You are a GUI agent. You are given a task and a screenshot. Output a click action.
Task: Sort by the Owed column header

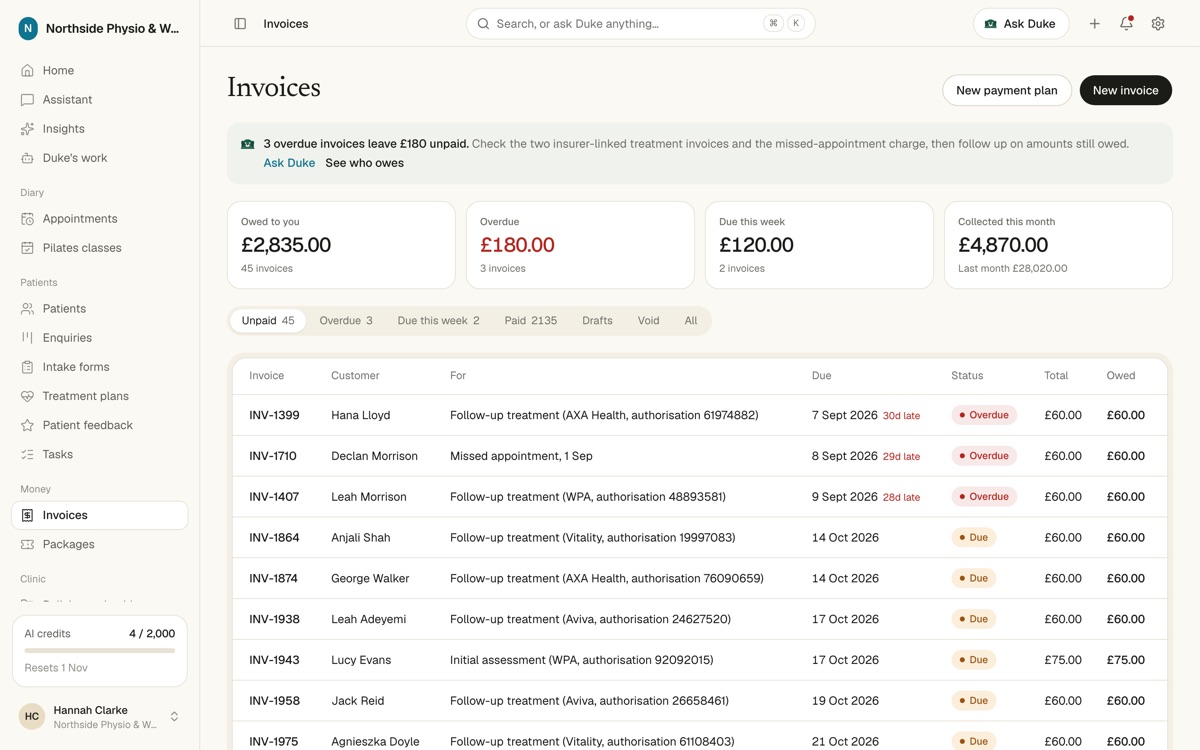[1121, 376]
